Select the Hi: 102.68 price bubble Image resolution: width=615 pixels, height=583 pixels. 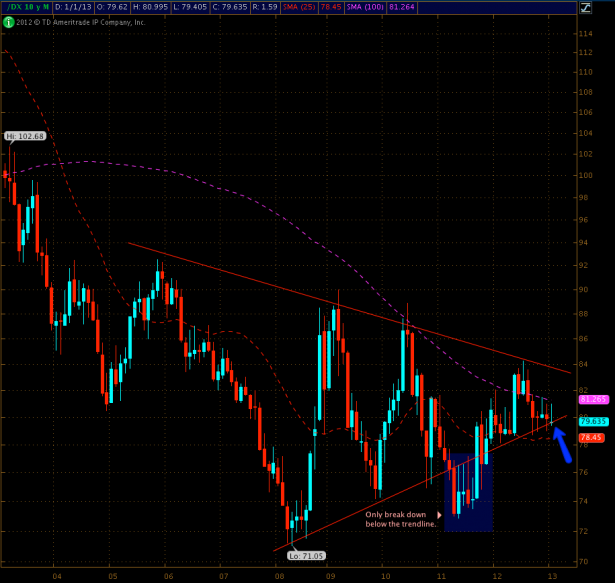pyautogui.click(x=24, y=135)
